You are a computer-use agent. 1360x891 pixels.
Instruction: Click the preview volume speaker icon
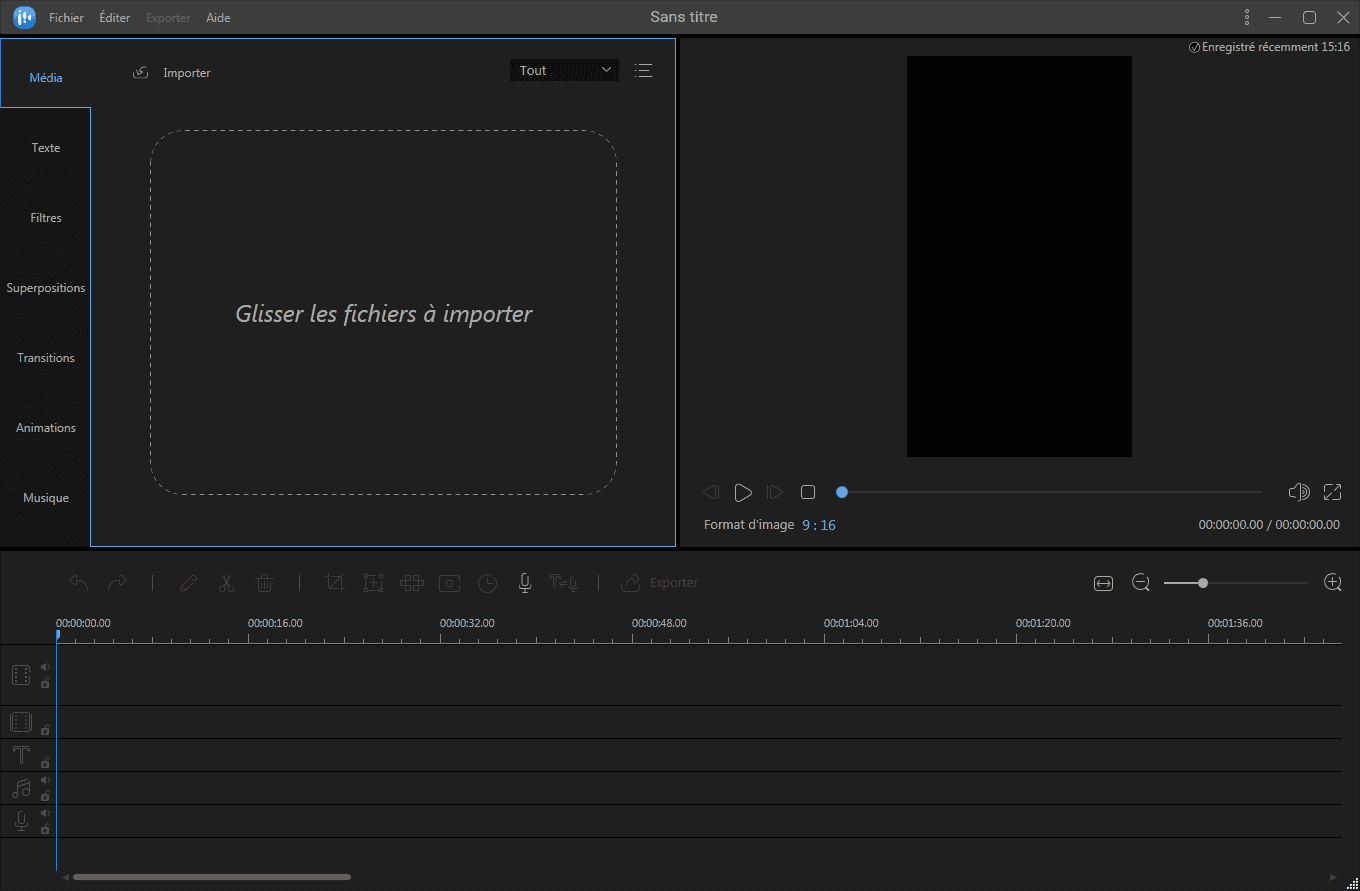tap(1299, 492)
